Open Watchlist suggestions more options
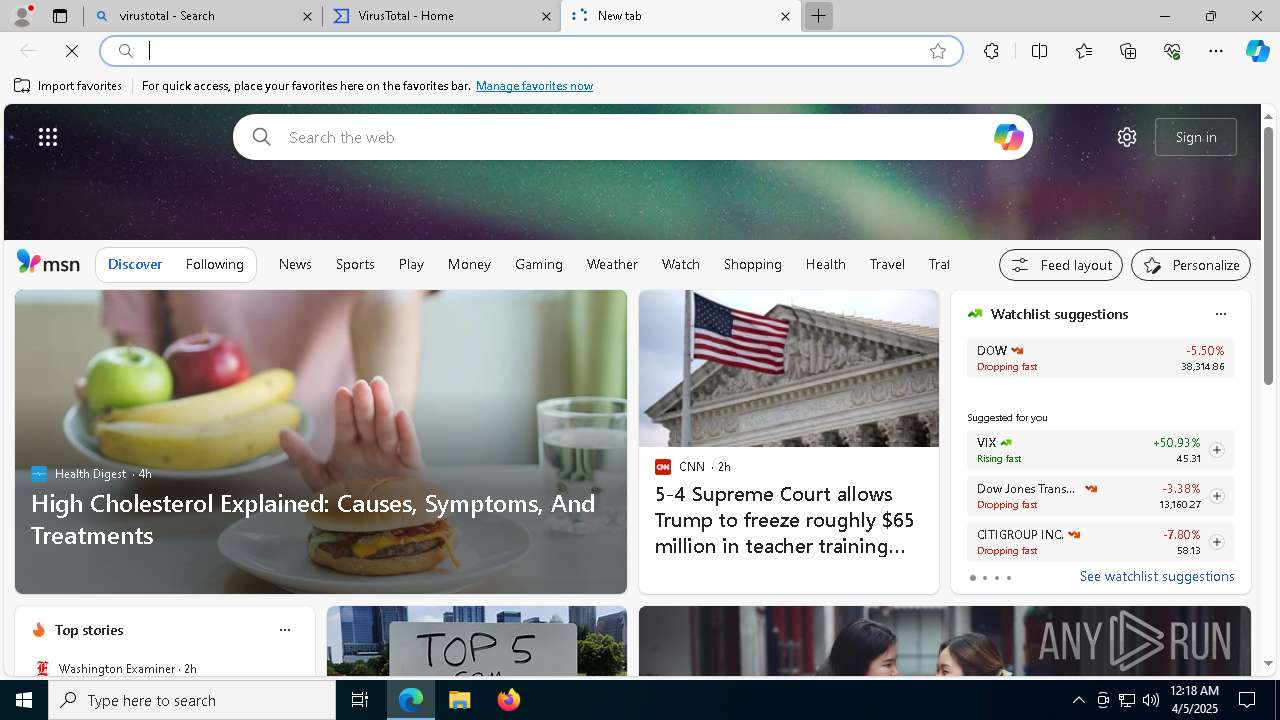The height and width of the screenshot is (720, 1280). (1220, 314)
